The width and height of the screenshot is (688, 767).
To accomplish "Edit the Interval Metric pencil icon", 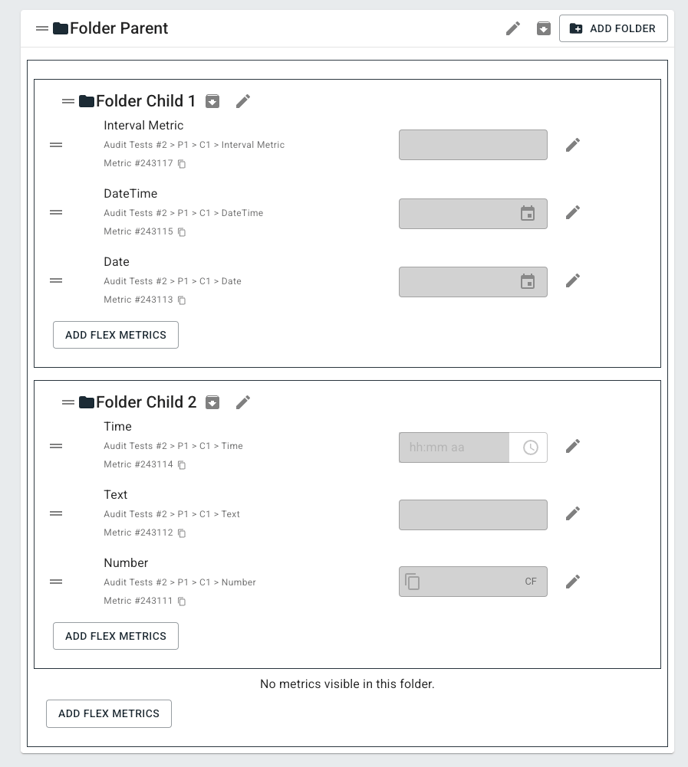I will coord(573,145).
